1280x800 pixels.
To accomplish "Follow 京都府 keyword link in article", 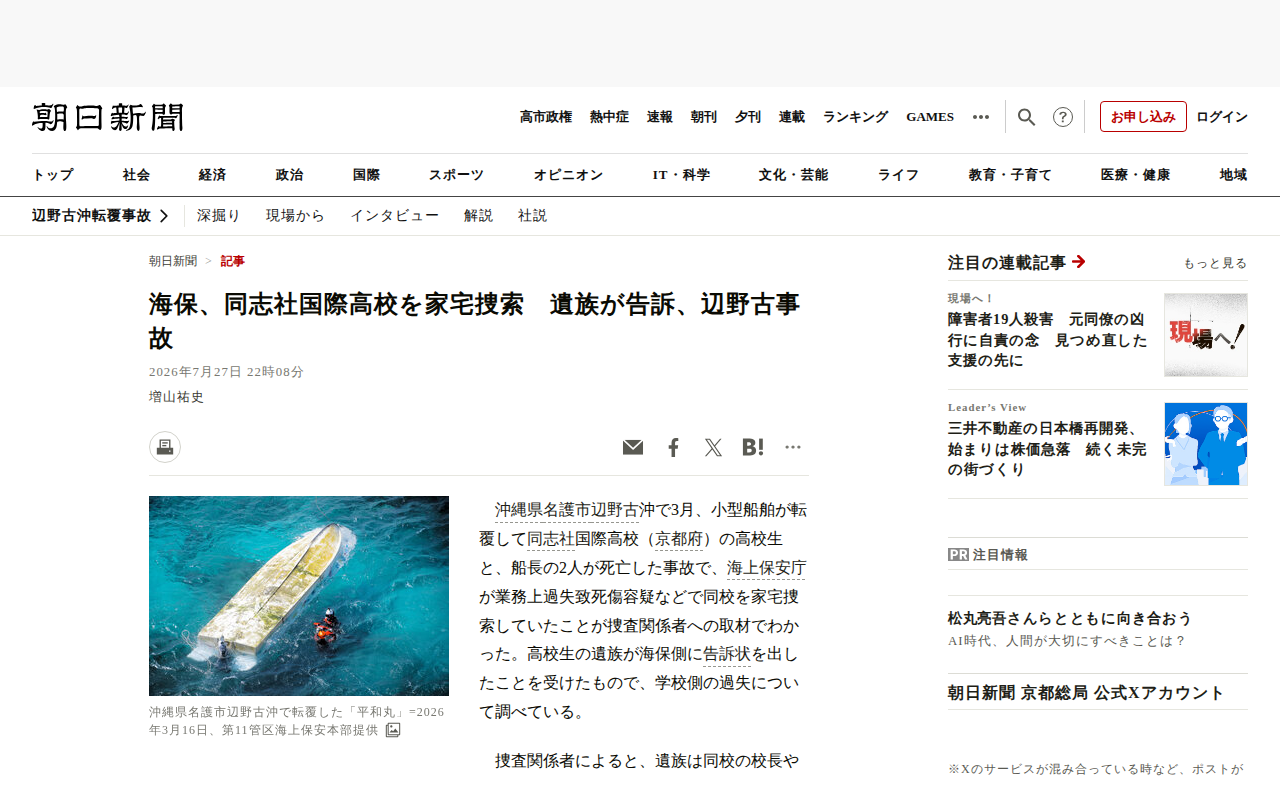I will coord(679,540).
